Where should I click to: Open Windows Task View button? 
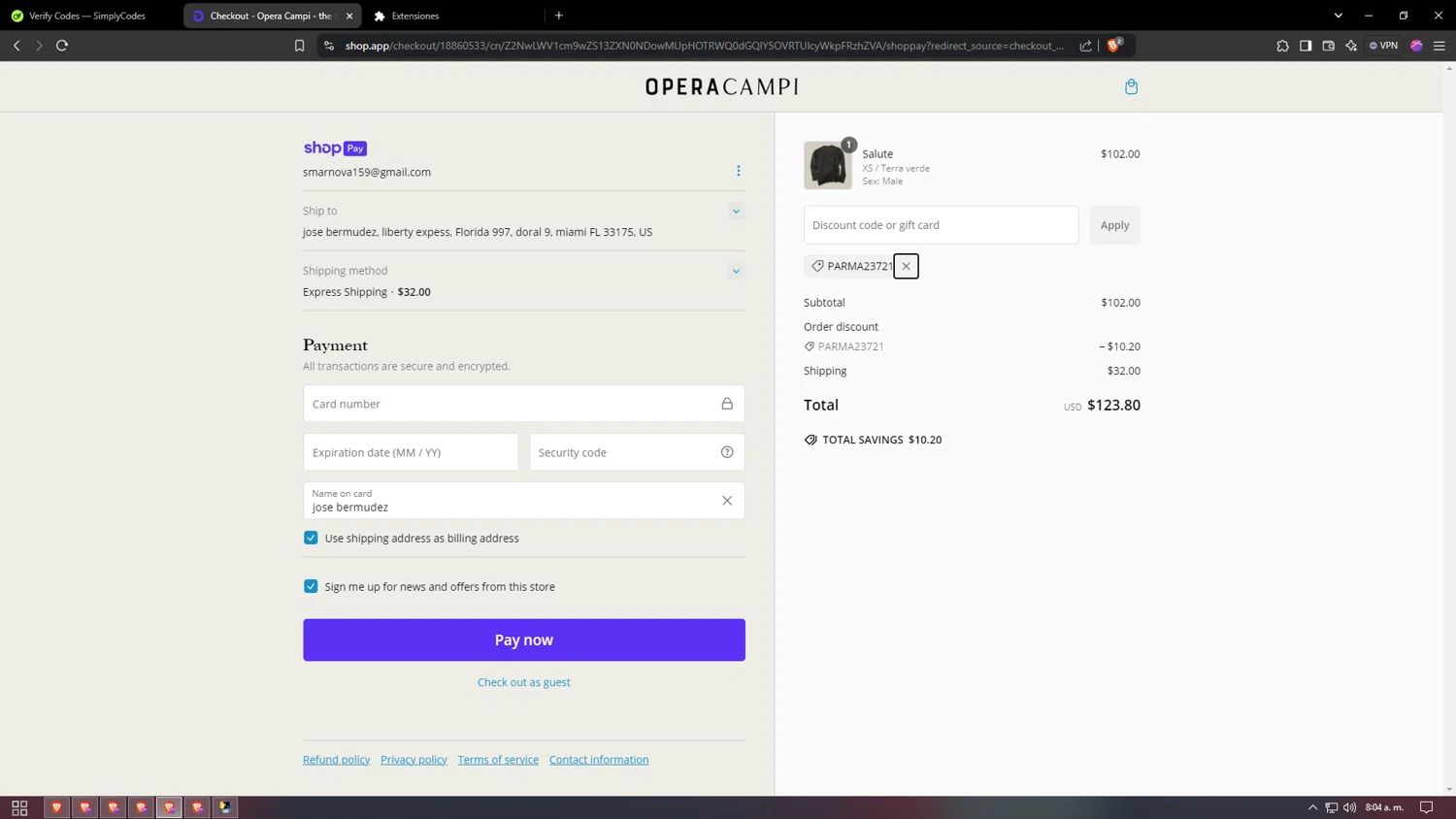coord(19,807)
